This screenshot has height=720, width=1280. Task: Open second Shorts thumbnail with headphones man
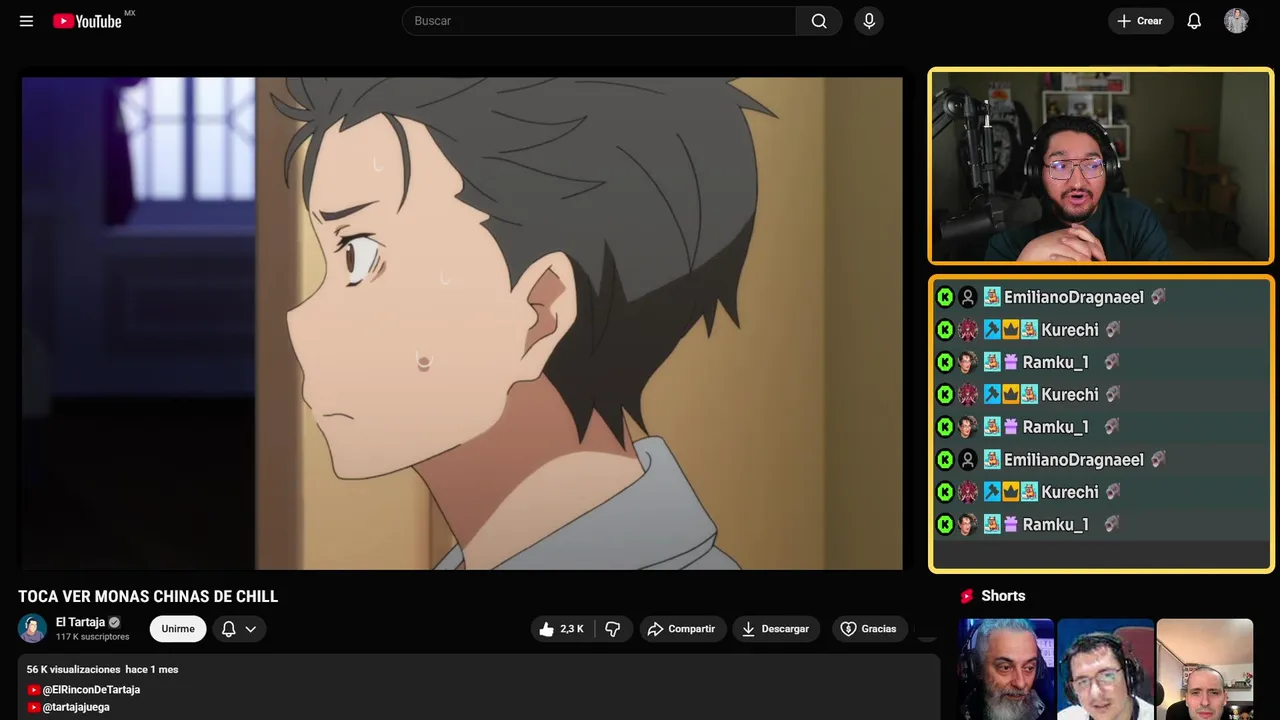(x=1105, y=669)
